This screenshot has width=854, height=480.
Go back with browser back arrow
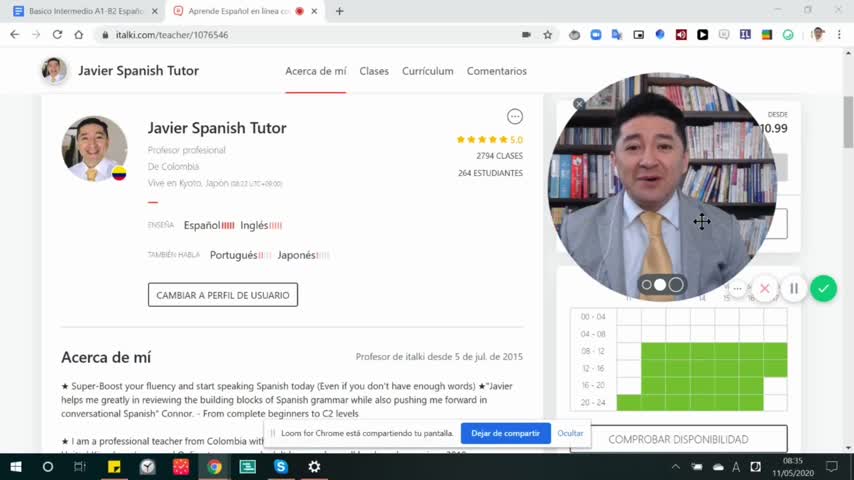pos(15,34)
